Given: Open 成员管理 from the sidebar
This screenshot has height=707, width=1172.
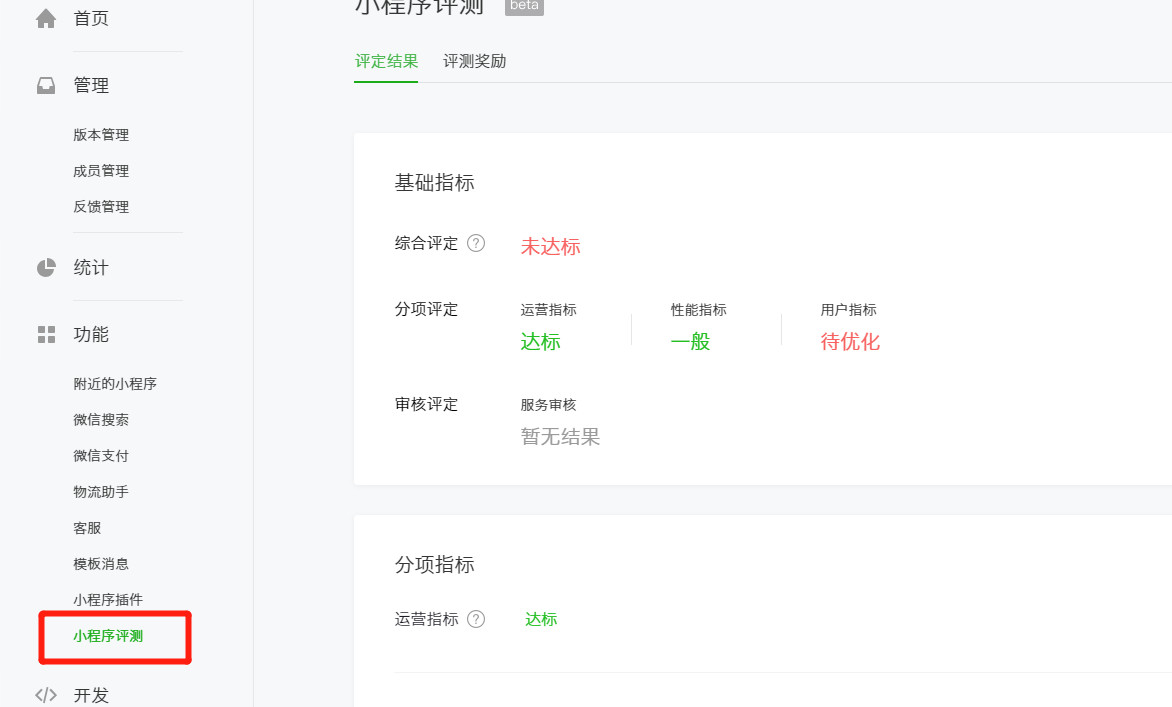Looking at the screenshot, I should tap(101, 170).
